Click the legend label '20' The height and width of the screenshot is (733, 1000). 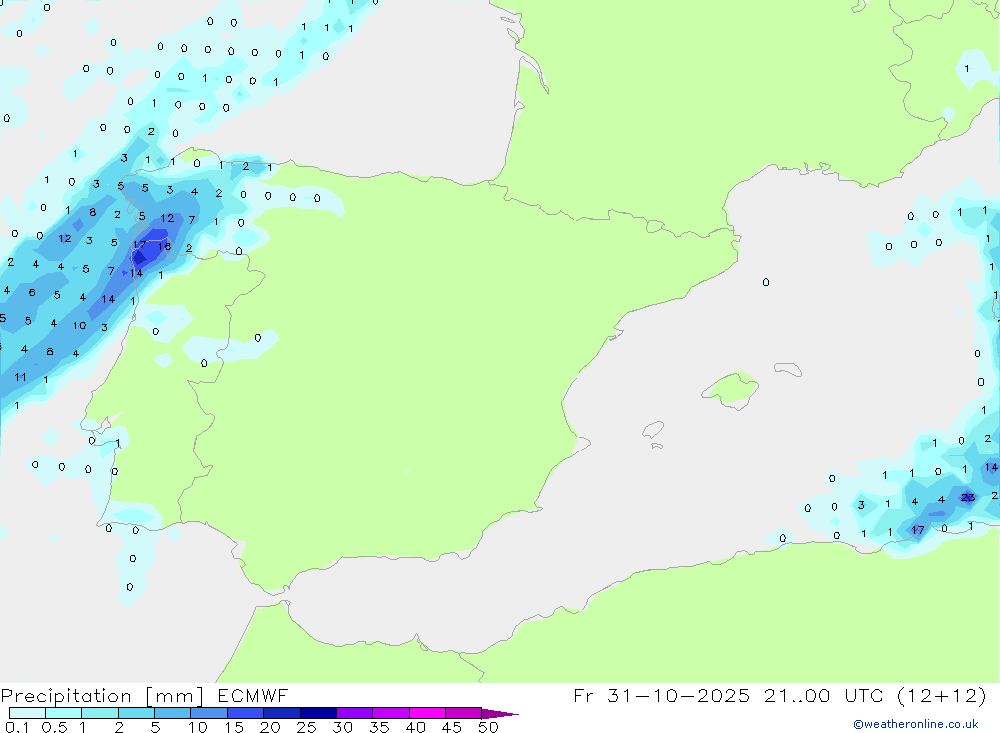click(270, 727)
